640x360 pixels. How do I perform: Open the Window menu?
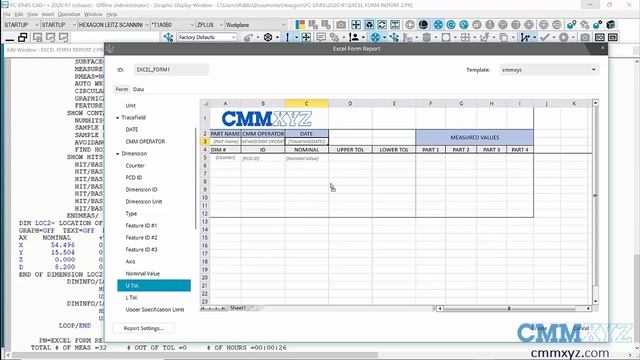click(x=93, y=14)
